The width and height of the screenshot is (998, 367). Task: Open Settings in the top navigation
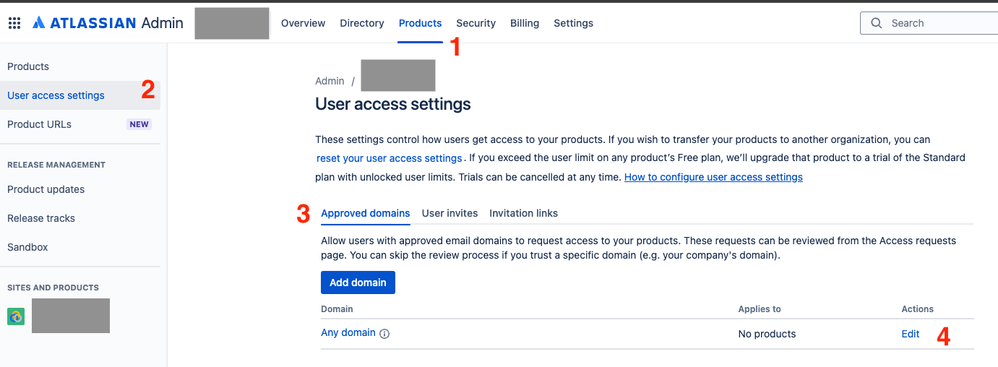[573, 23]
